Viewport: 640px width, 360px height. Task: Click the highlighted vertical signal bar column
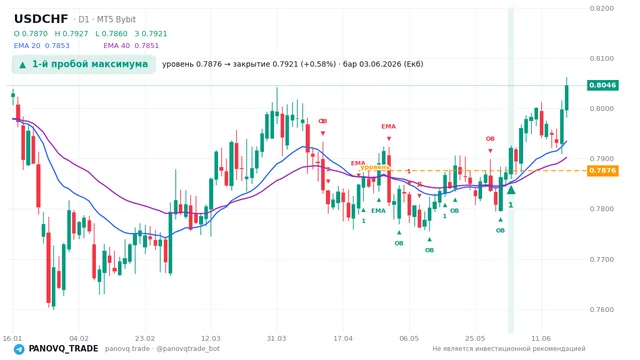pos(511,169)
